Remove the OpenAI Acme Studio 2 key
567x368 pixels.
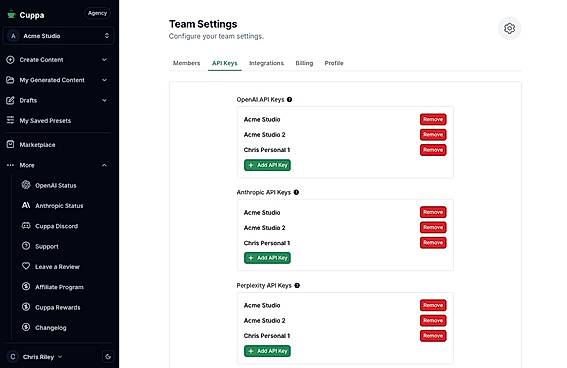433,134
